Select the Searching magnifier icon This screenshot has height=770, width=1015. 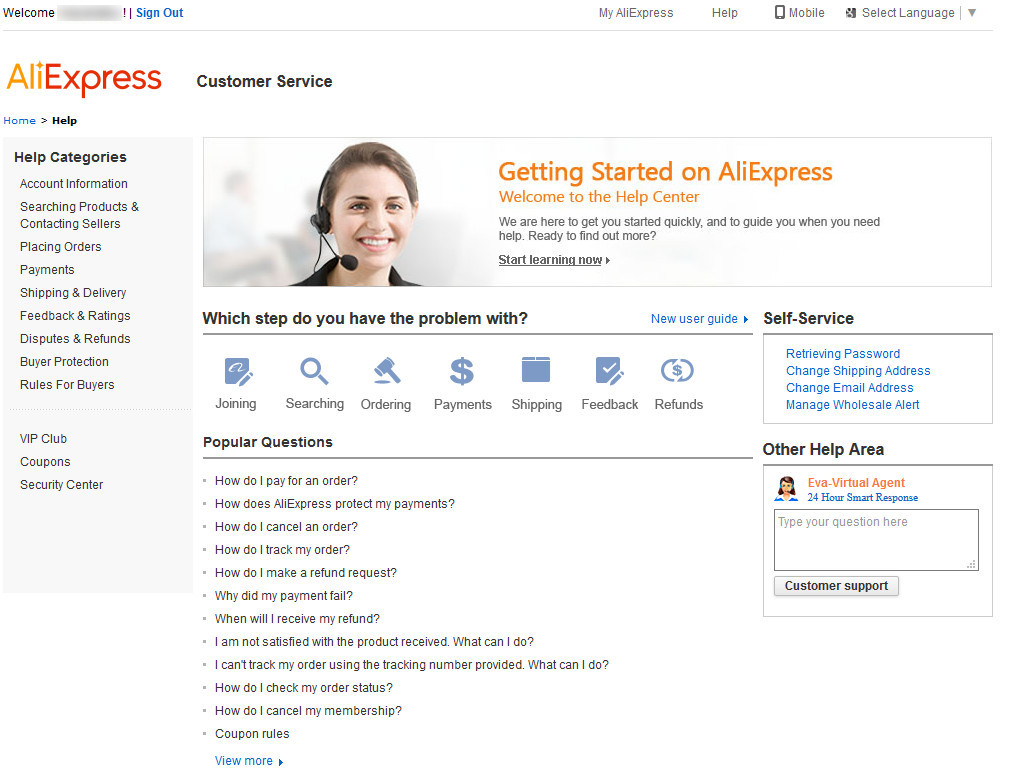coord(314,372)
